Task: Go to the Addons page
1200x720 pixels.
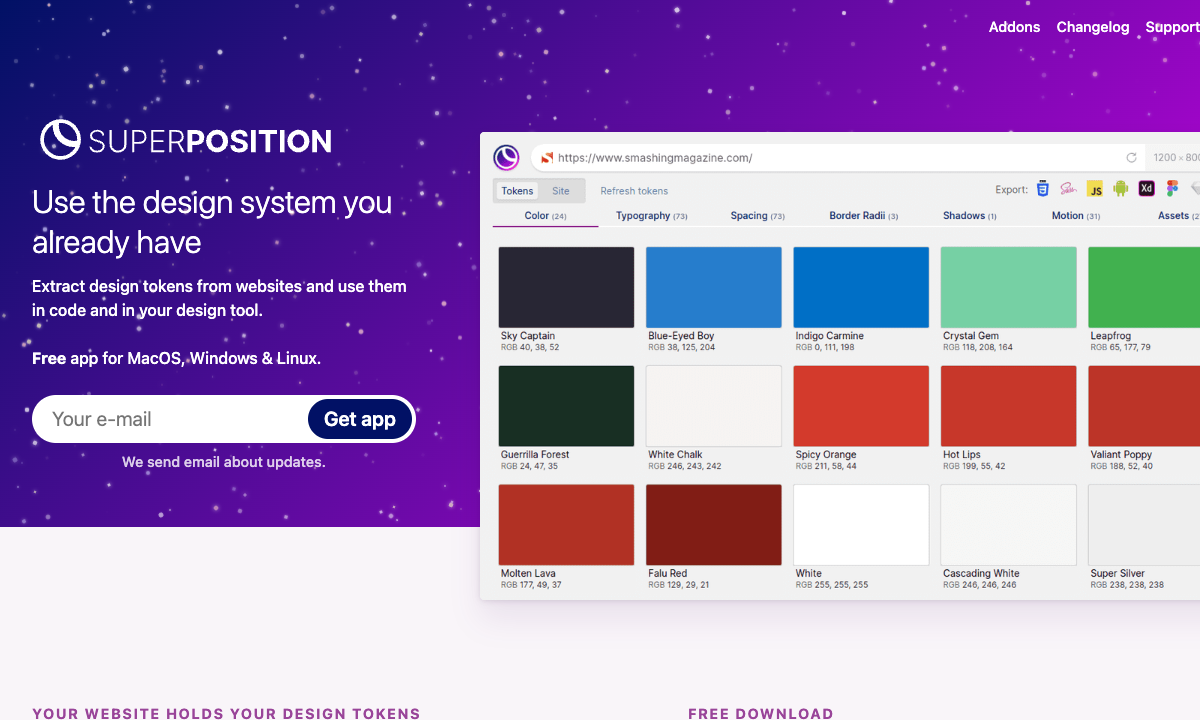Action: point(1014,27)
